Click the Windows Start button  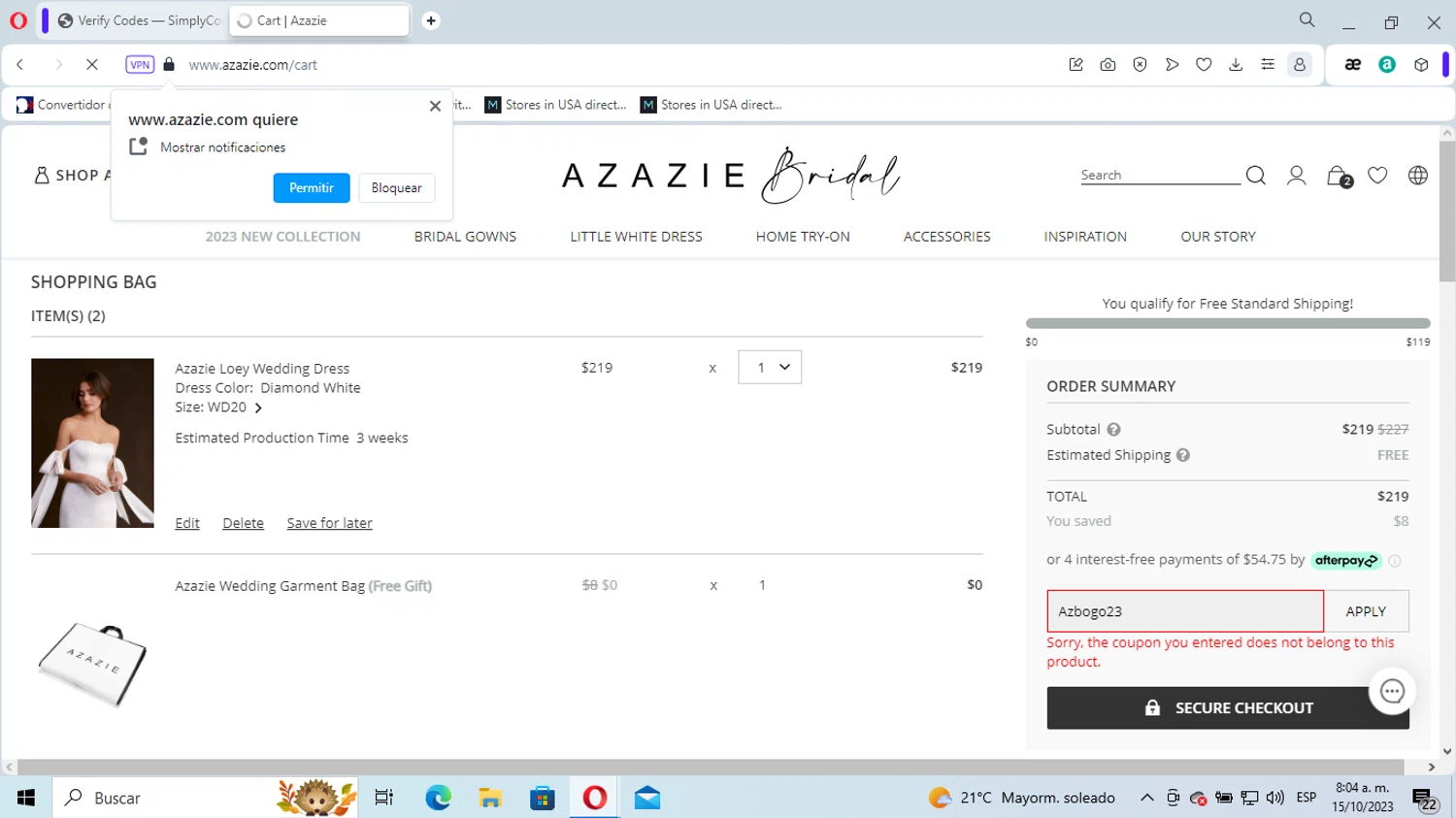coord(26,798)
